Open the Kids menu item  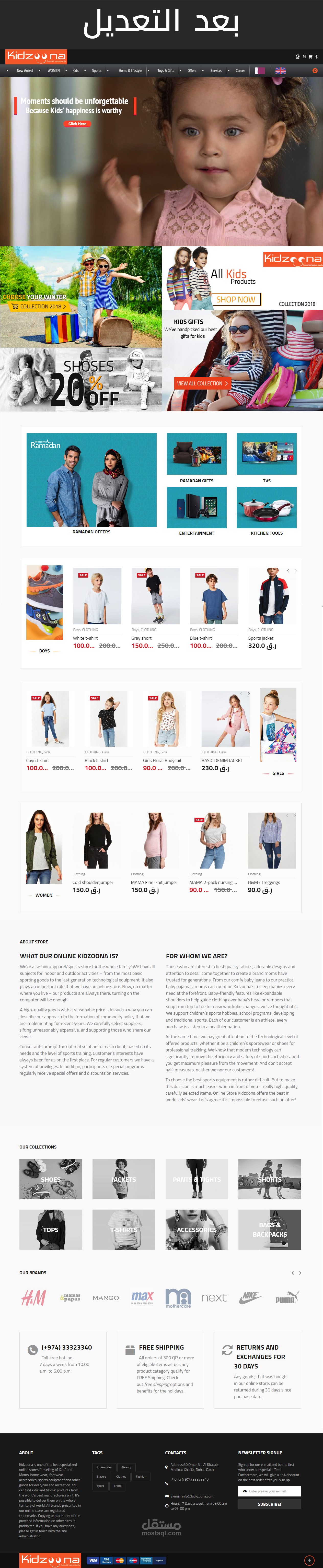(76, 71)
